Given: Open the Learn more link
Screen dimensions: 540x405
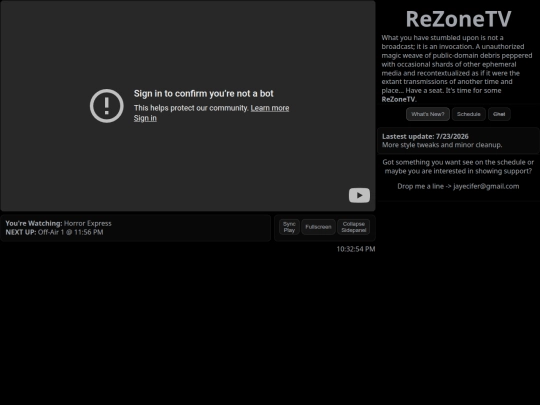Looking at the screenshot, I should pyautogui.click(x=270, y=108).
